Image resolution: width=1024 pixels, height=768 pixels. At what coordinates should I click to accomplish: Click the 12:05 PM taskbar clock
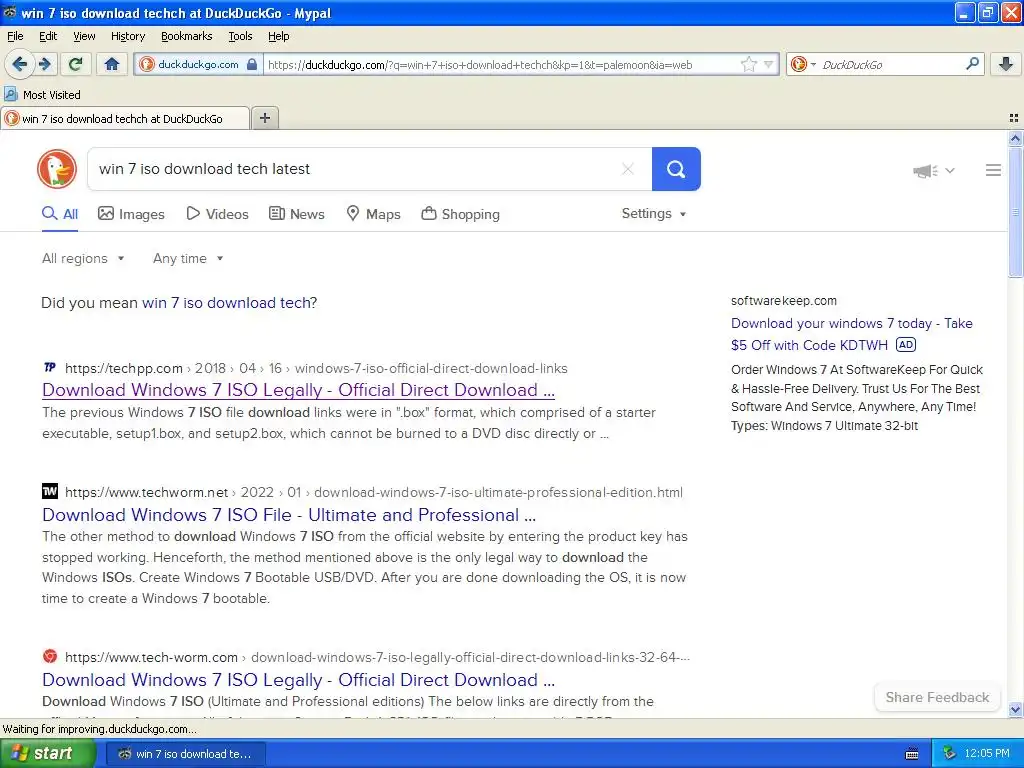click(x=987, y=754)
